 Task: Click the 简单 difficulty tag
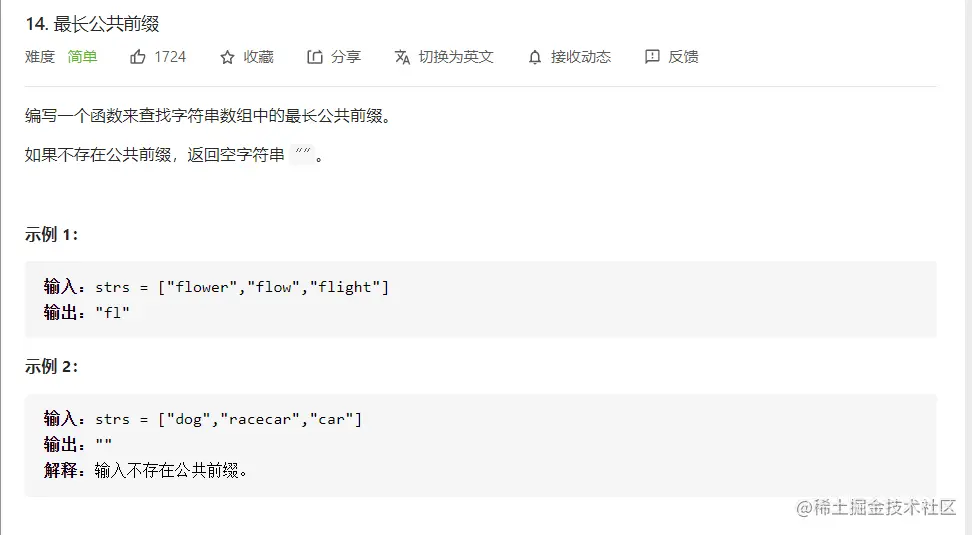83,57
